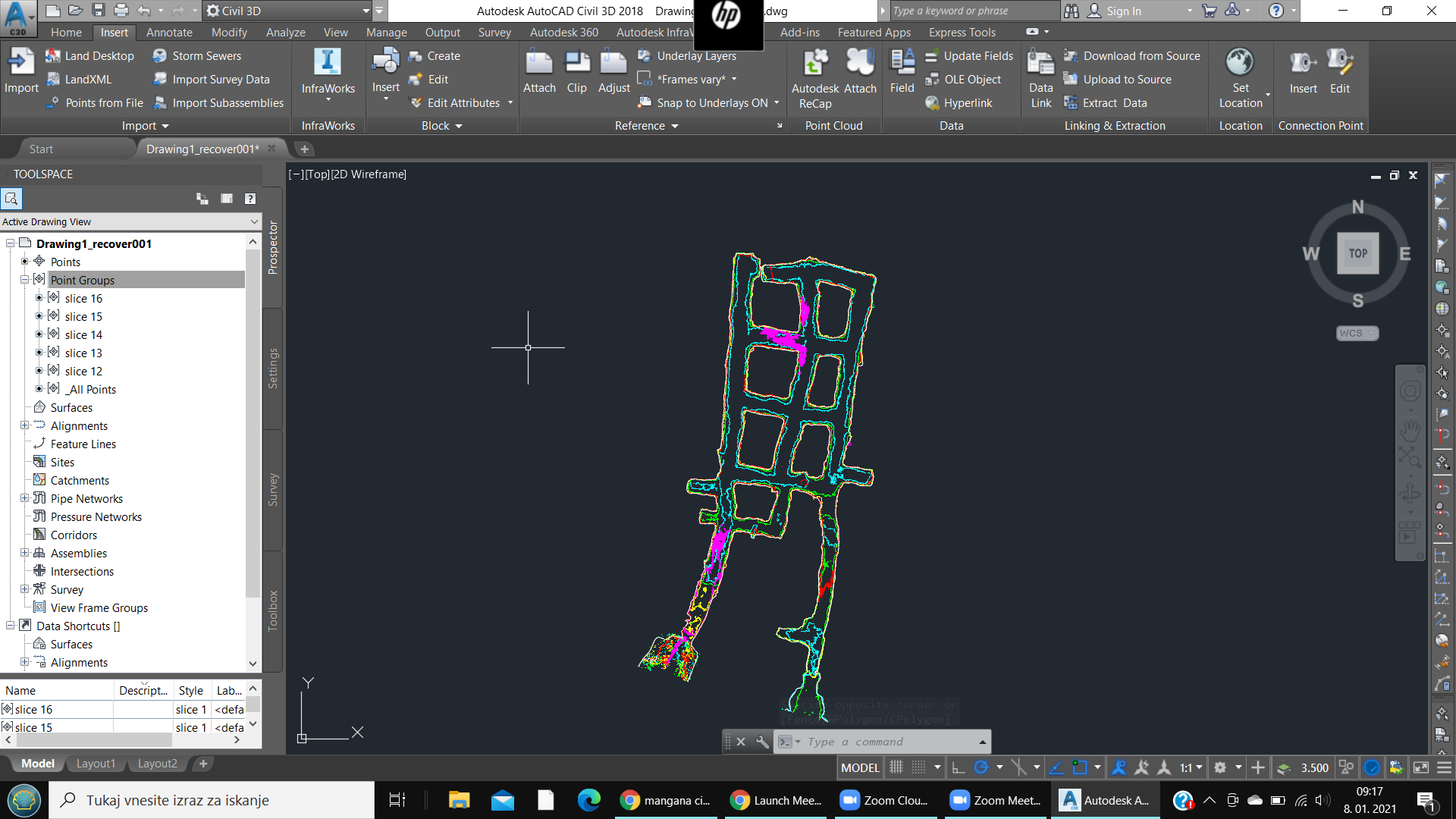Switch to the Layout1 tab
This screenshot has width=1456, height=819.
[96, 764]
